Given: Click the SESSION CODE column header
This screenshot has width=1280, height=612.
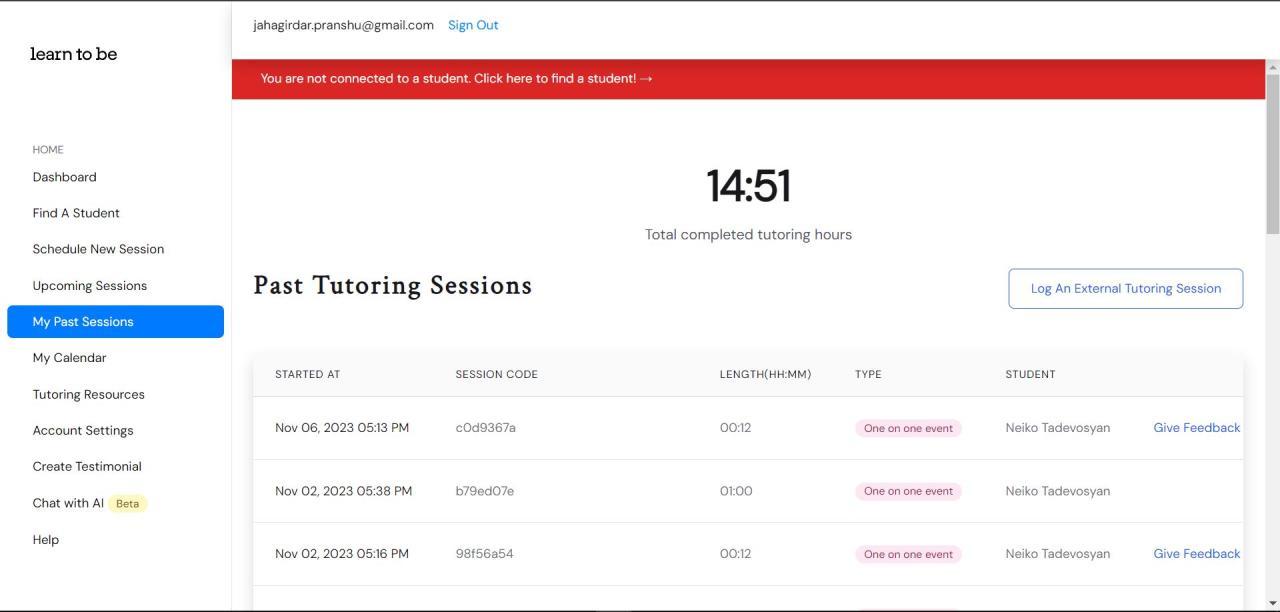Looking at the screenshot, I should pos(496,374).
